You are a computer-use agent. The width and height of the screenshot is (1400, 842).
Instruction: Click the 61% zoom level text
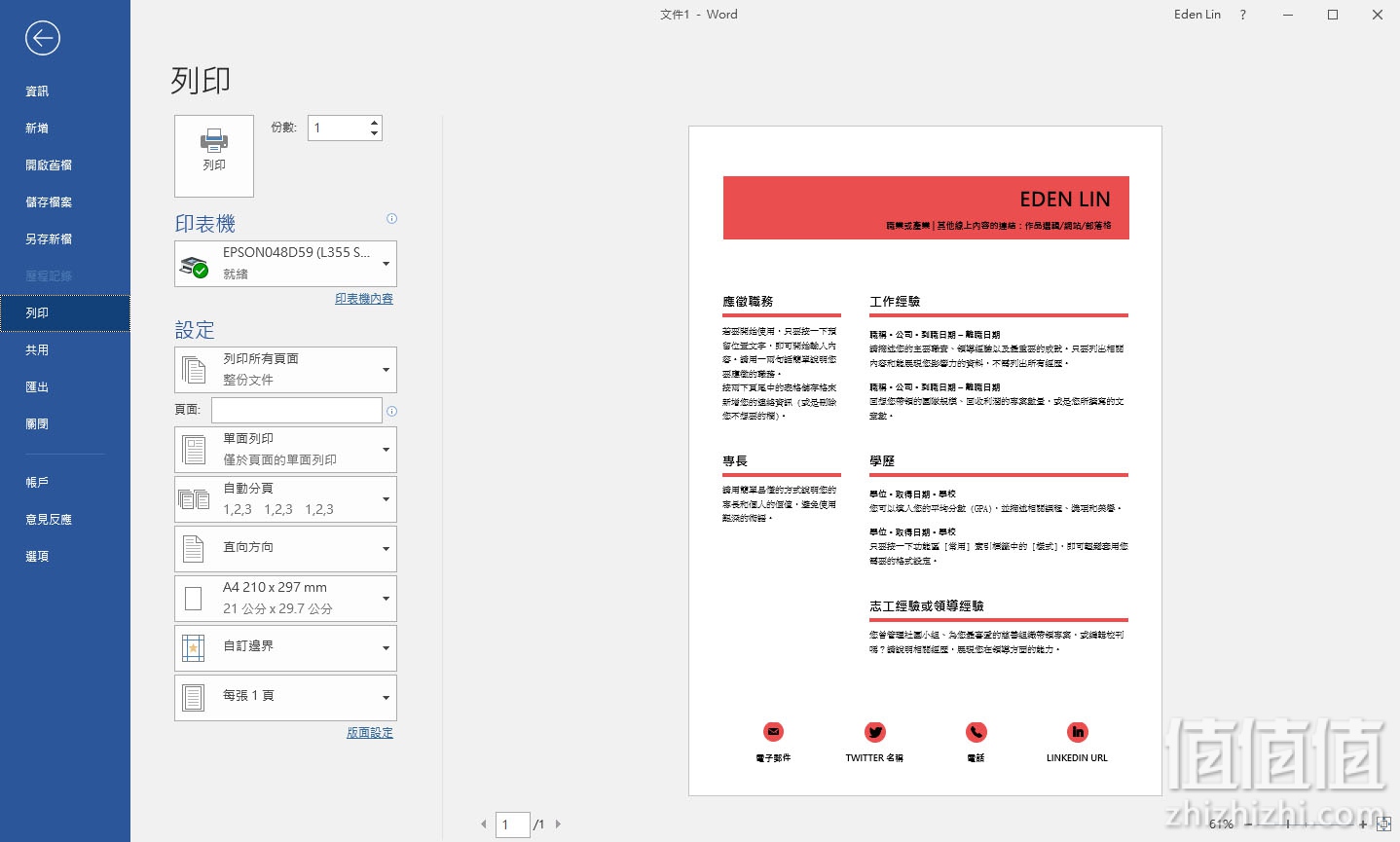pyautogui.click(x=1221, y=824)
